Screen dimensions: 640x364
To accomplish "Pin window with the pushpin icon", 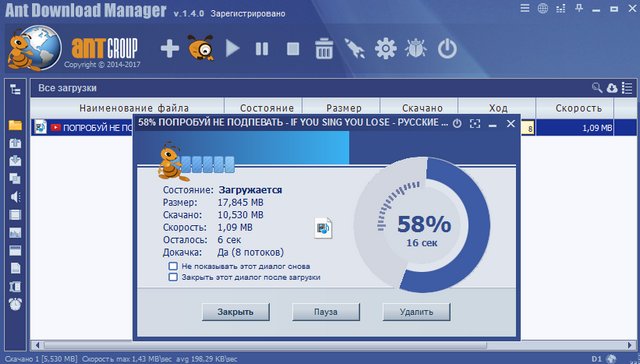I will [579, 8].
